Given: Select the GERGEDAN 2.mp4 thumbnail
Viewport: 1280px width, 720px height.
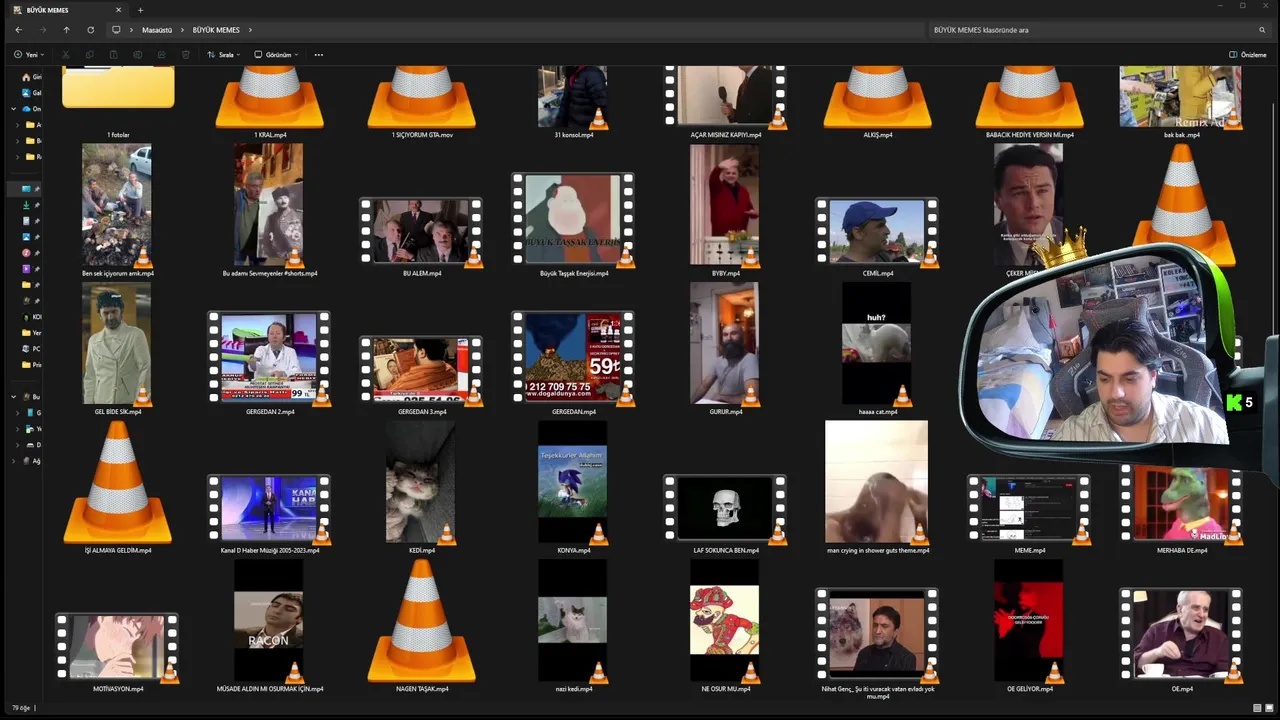Looking at the screenshot, I should coord(270,357).
